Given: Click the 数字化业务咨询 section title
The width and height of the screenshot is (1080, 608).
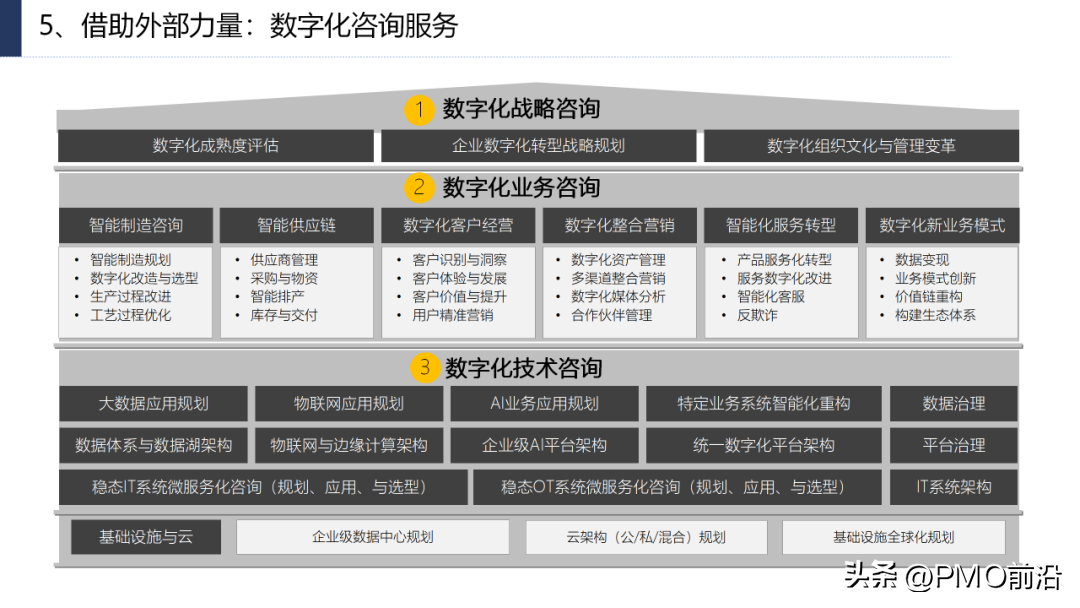Looking at the screenshot, I should 521,187.
